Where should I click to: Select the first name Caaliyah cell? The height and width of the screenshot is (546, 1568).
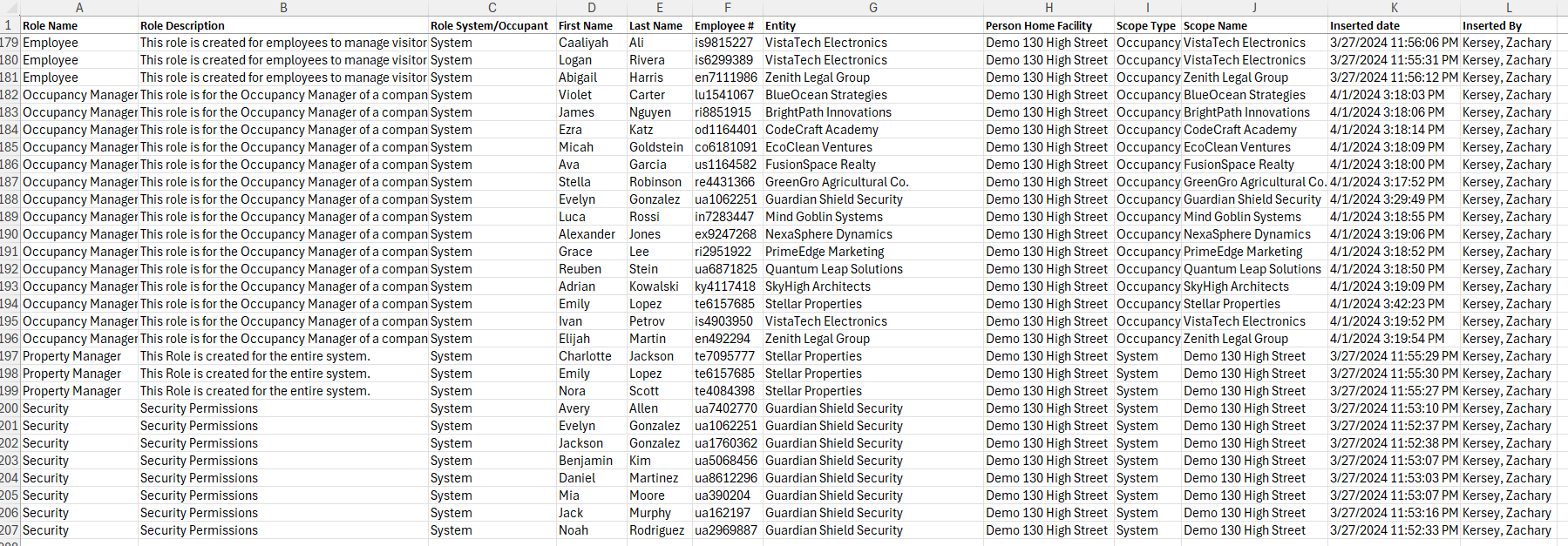584,43
